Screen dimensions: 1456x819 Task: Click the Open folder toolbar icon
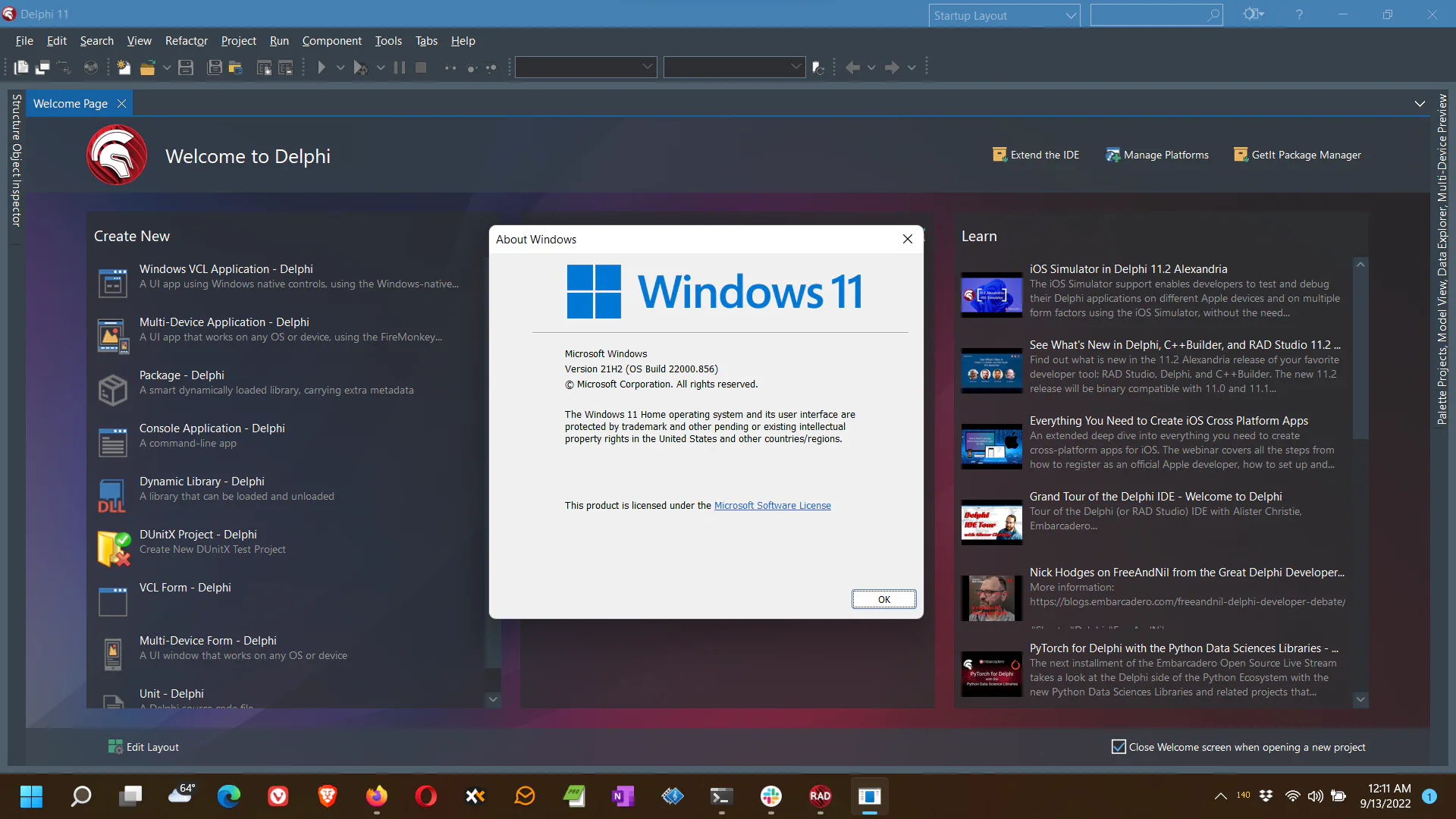148,67
